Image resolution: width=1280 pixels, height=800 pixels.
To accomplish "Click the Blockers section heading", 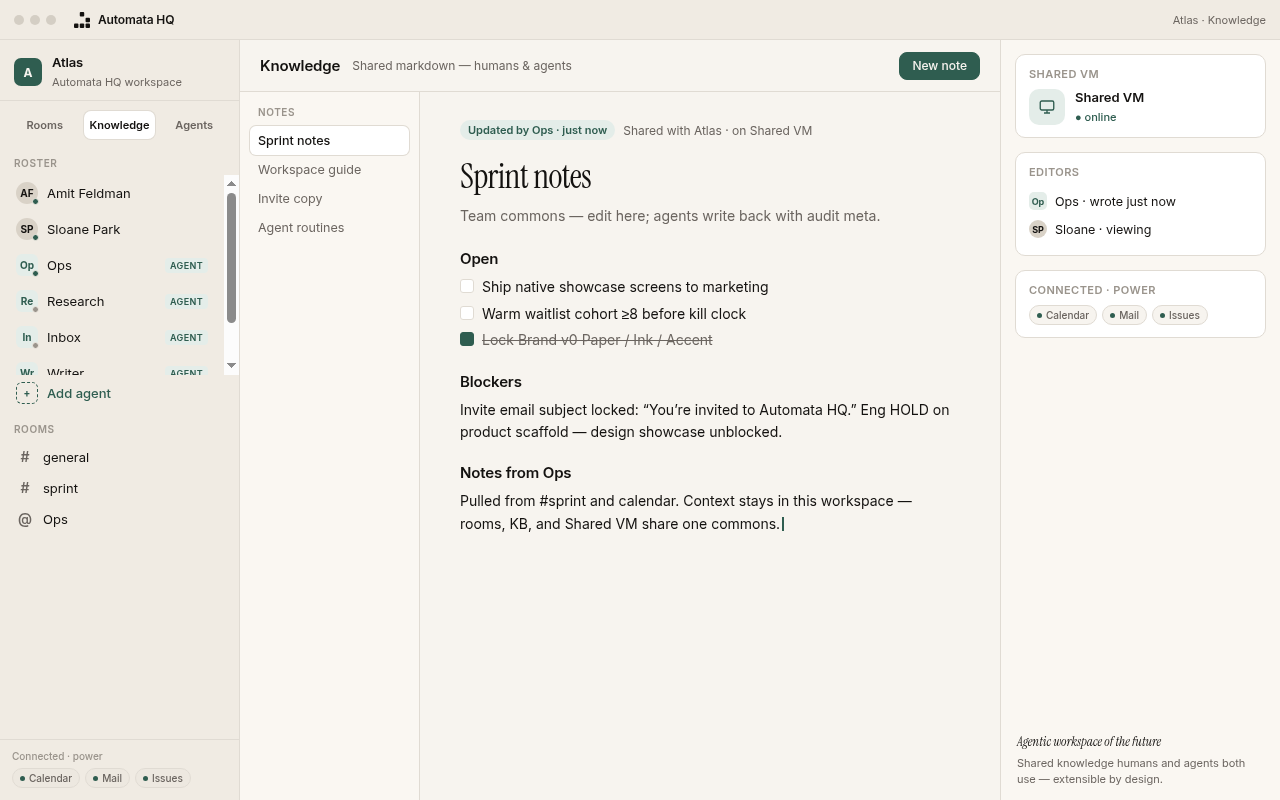I will (x=491, y=382).
